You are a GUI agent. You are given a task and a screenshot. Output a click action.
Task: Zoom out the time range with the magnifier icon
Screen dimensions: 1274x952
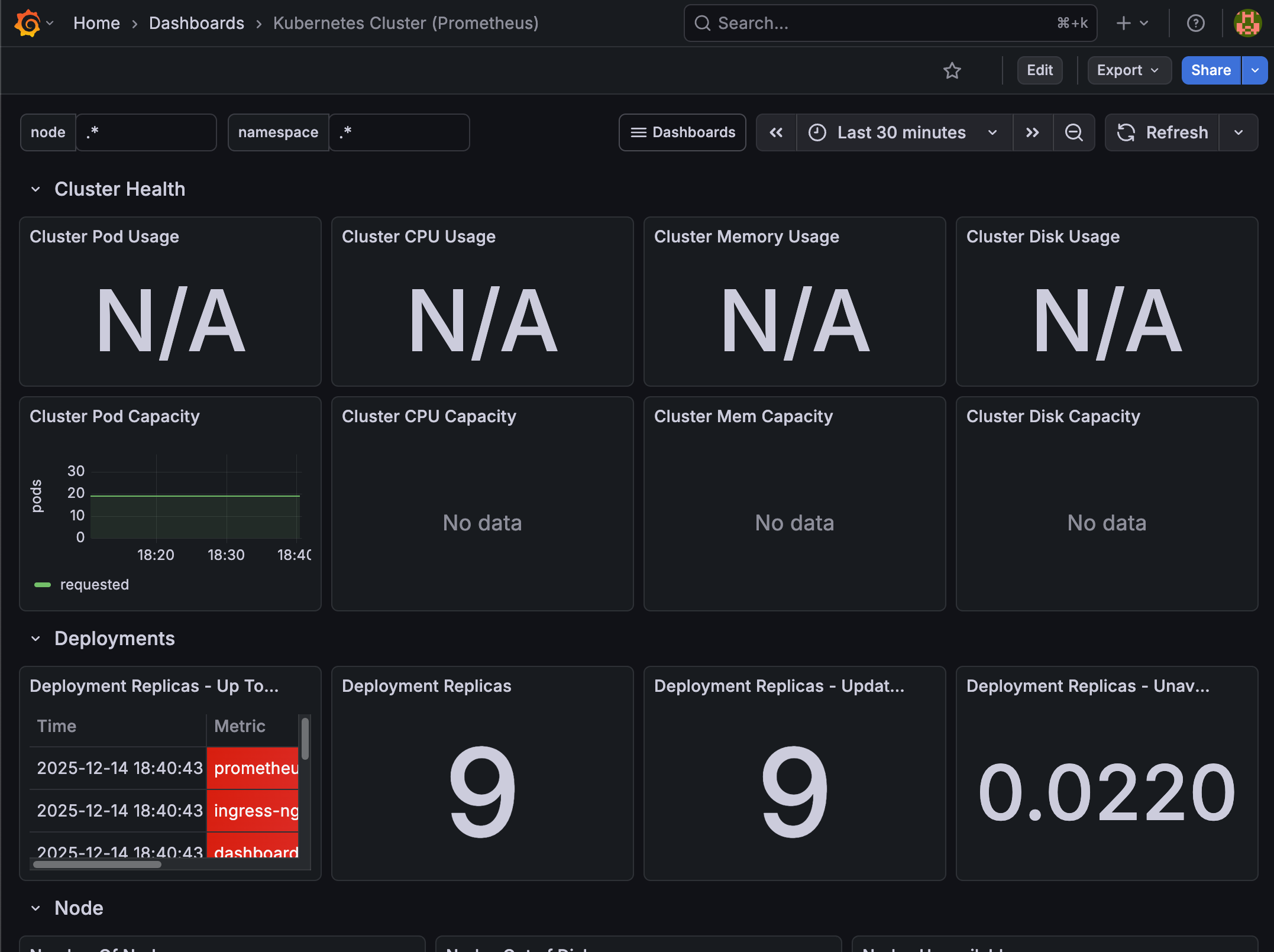1074,132
